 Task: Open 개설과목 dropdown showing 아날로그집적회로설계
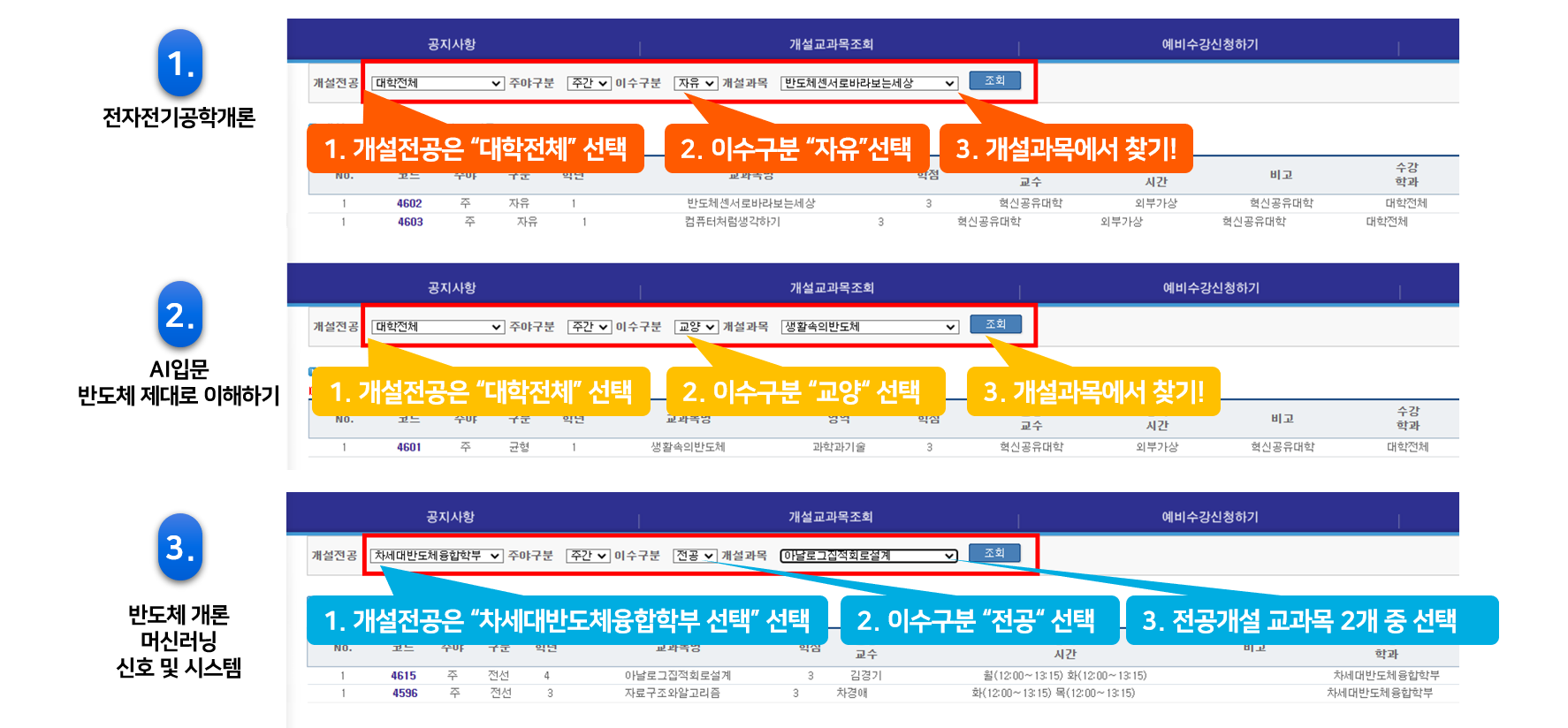[868, 556]
